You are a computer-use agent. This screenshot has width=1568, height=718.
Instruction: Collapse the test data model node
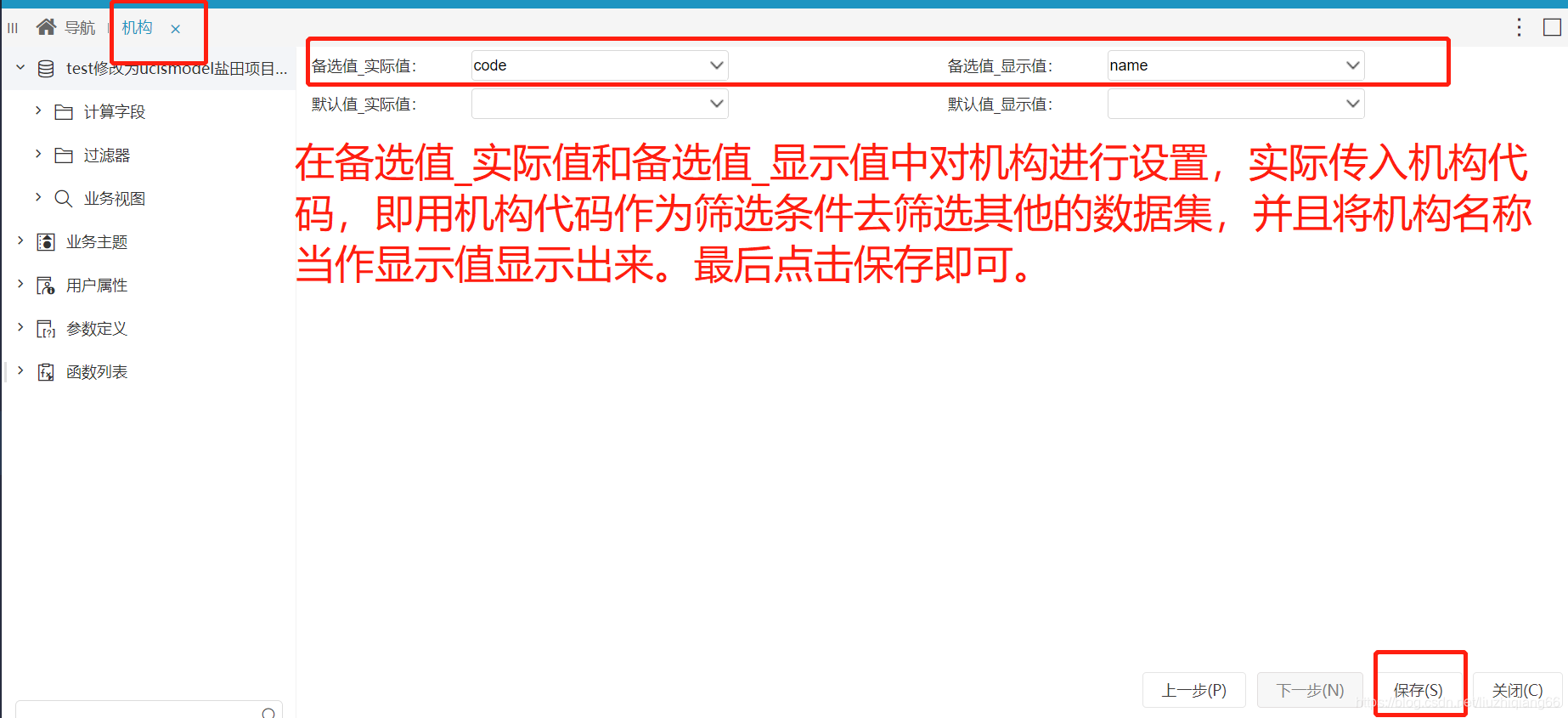(20, 67)
